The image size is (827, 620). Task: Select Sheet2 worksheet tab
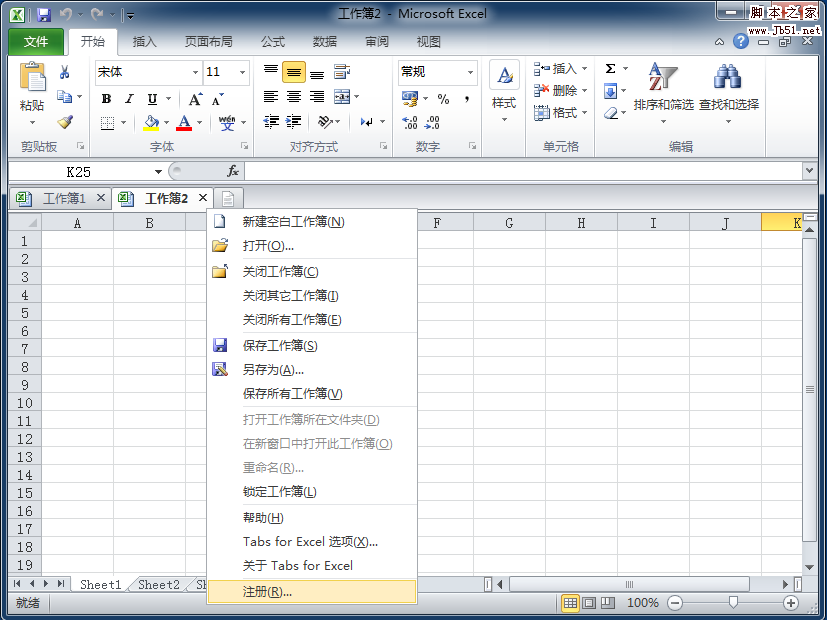tap(159, 584)
